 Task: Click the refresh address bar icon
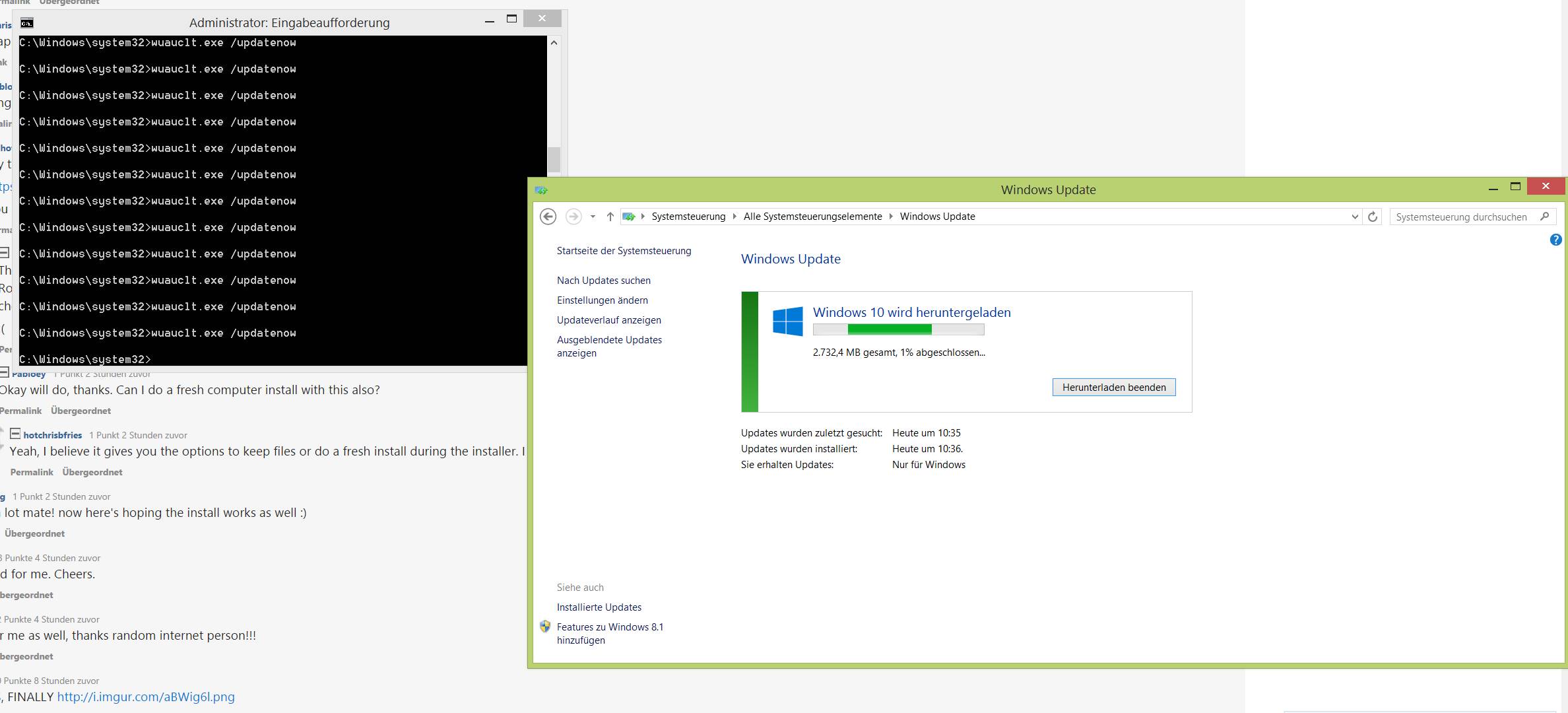(1373, 217)
